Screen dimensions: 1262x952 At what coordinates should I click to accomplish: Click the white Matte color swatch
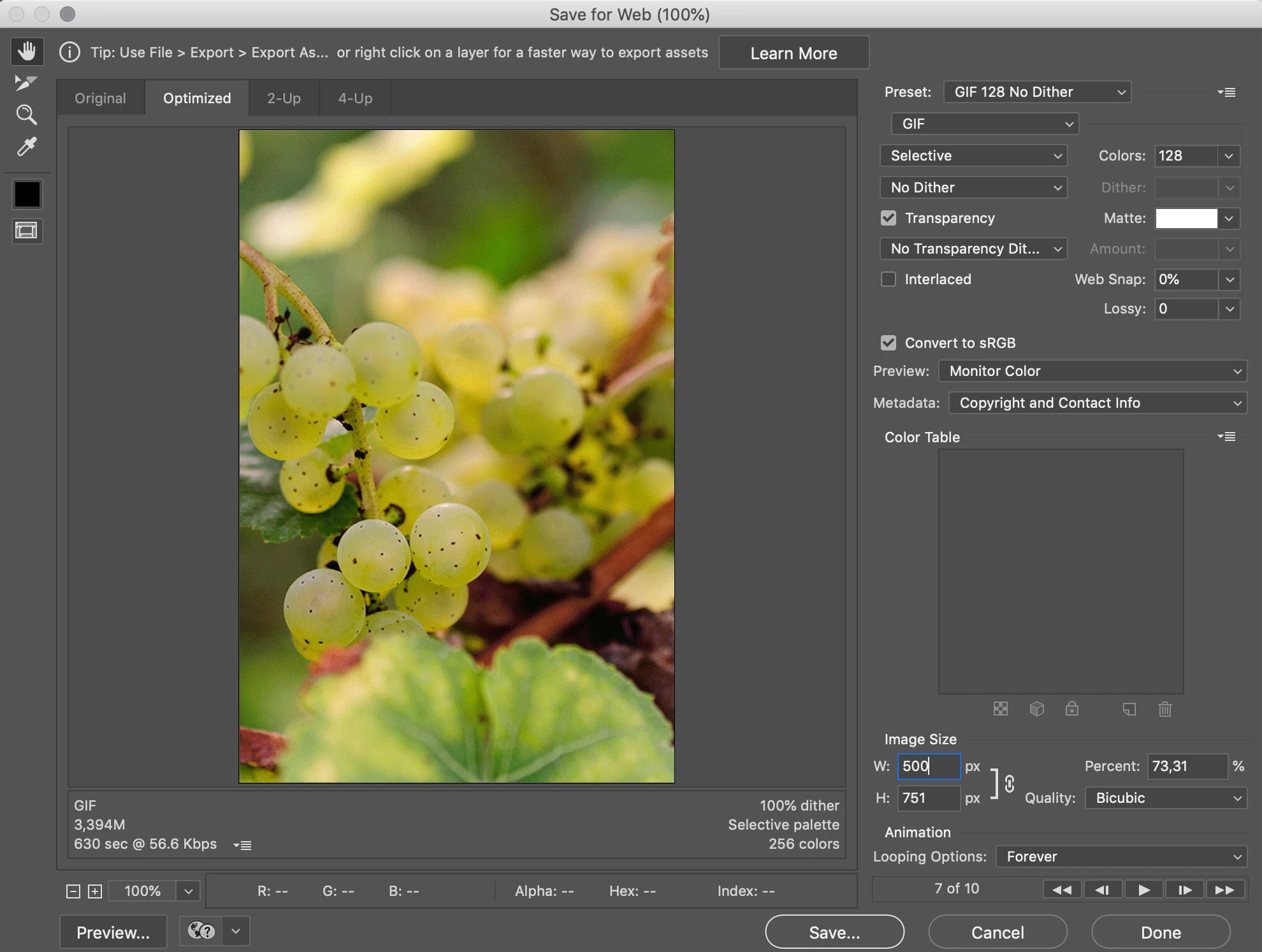click(x=1186, y=219)
